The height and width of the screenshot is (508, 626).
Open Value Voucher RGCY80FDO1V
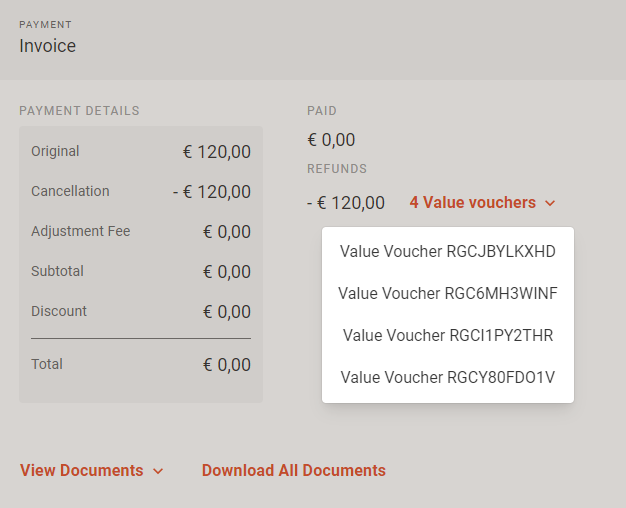[x=448, y=377]
